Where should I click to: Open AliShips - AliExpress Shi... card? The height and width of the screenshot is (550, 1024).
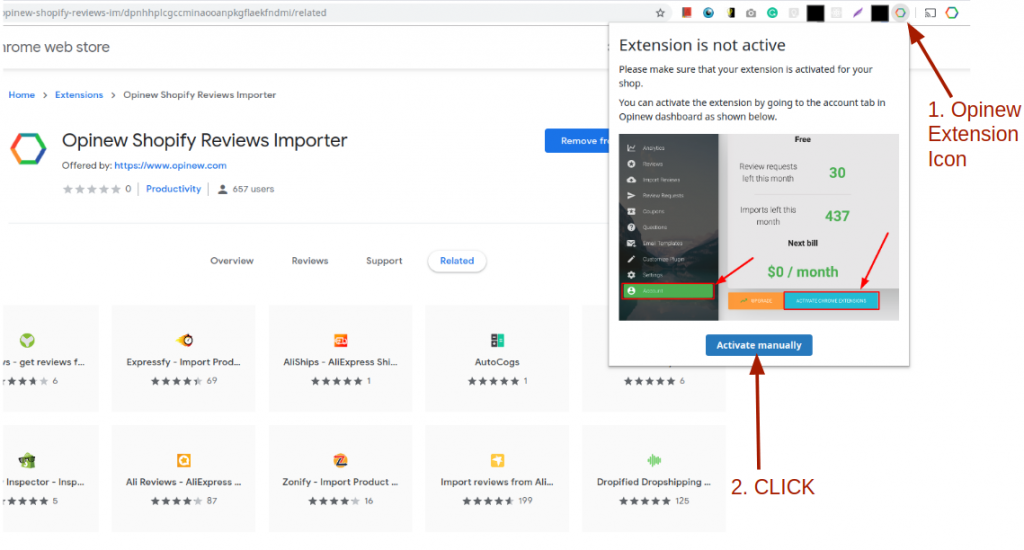click(x=340, y=358)
